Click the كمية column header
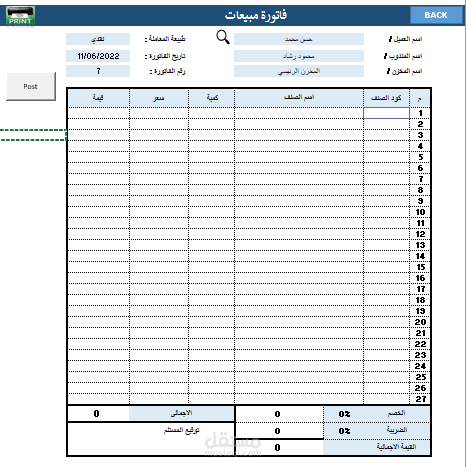Screen dimensions: 466x467 pos(212,98)
